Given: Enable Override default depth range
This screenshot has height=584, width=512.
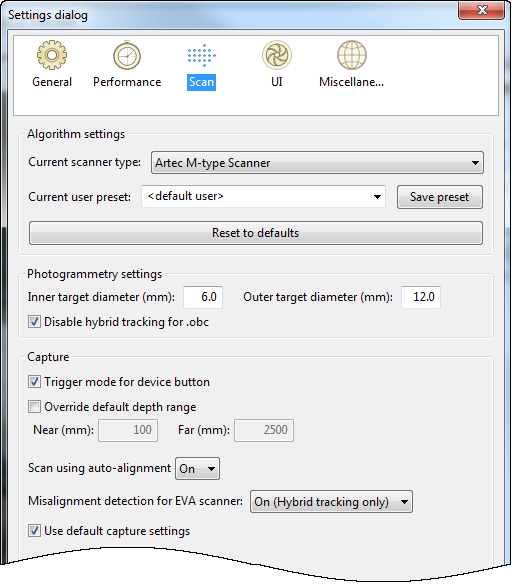Looking at the screenshot, I should tap(34, 407).
